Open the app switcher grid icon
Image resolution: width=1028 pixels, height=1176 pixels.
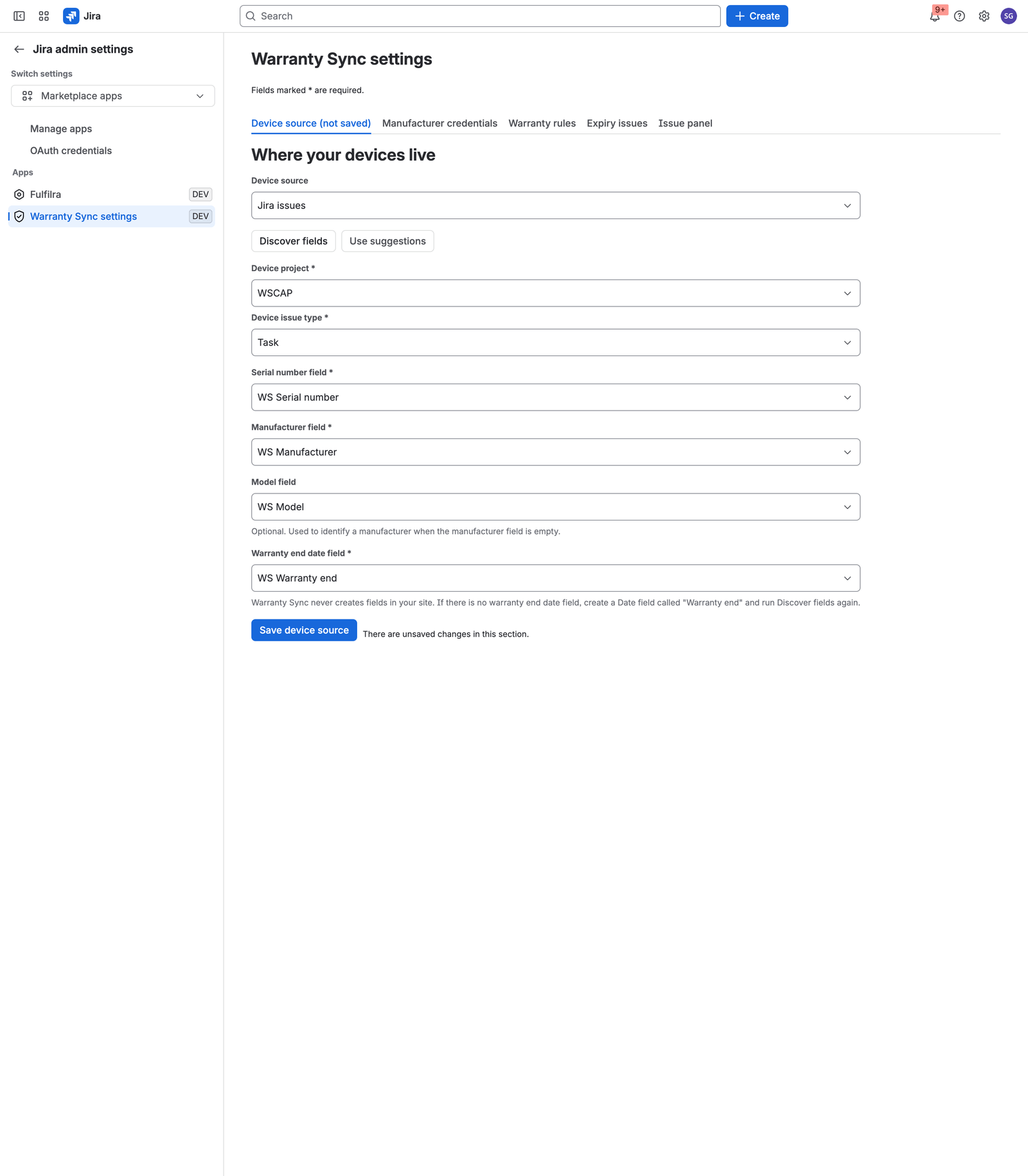[44, 16]
